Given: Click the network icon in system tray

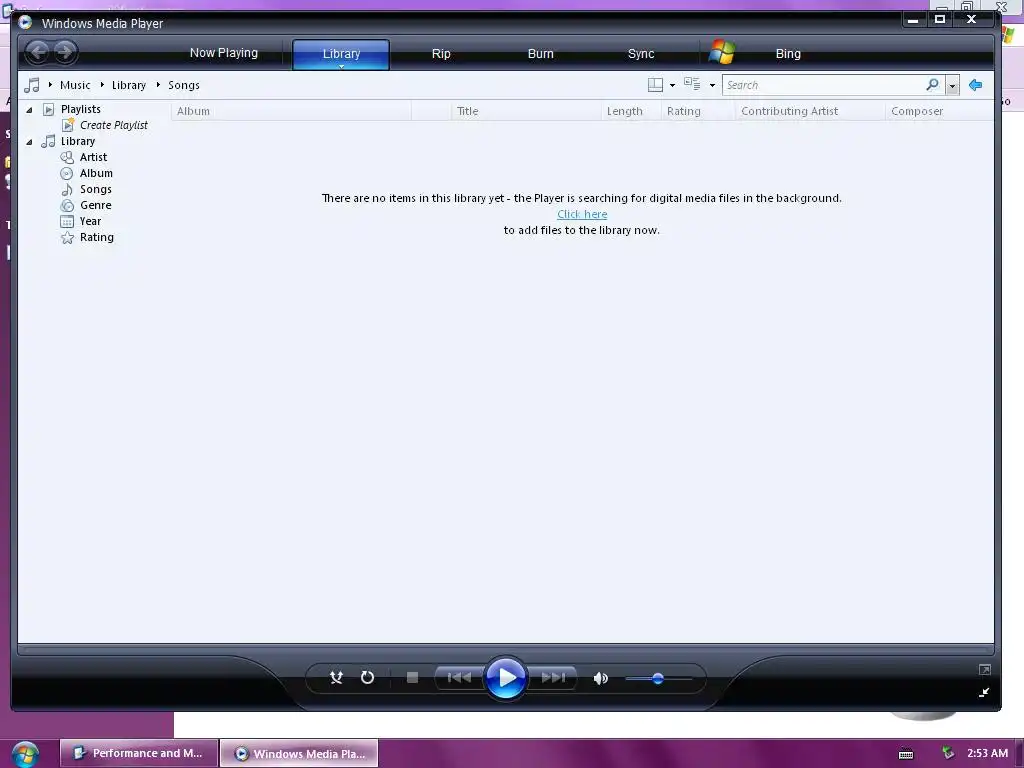Looking at the screenshot, I should tap(948, 753).
